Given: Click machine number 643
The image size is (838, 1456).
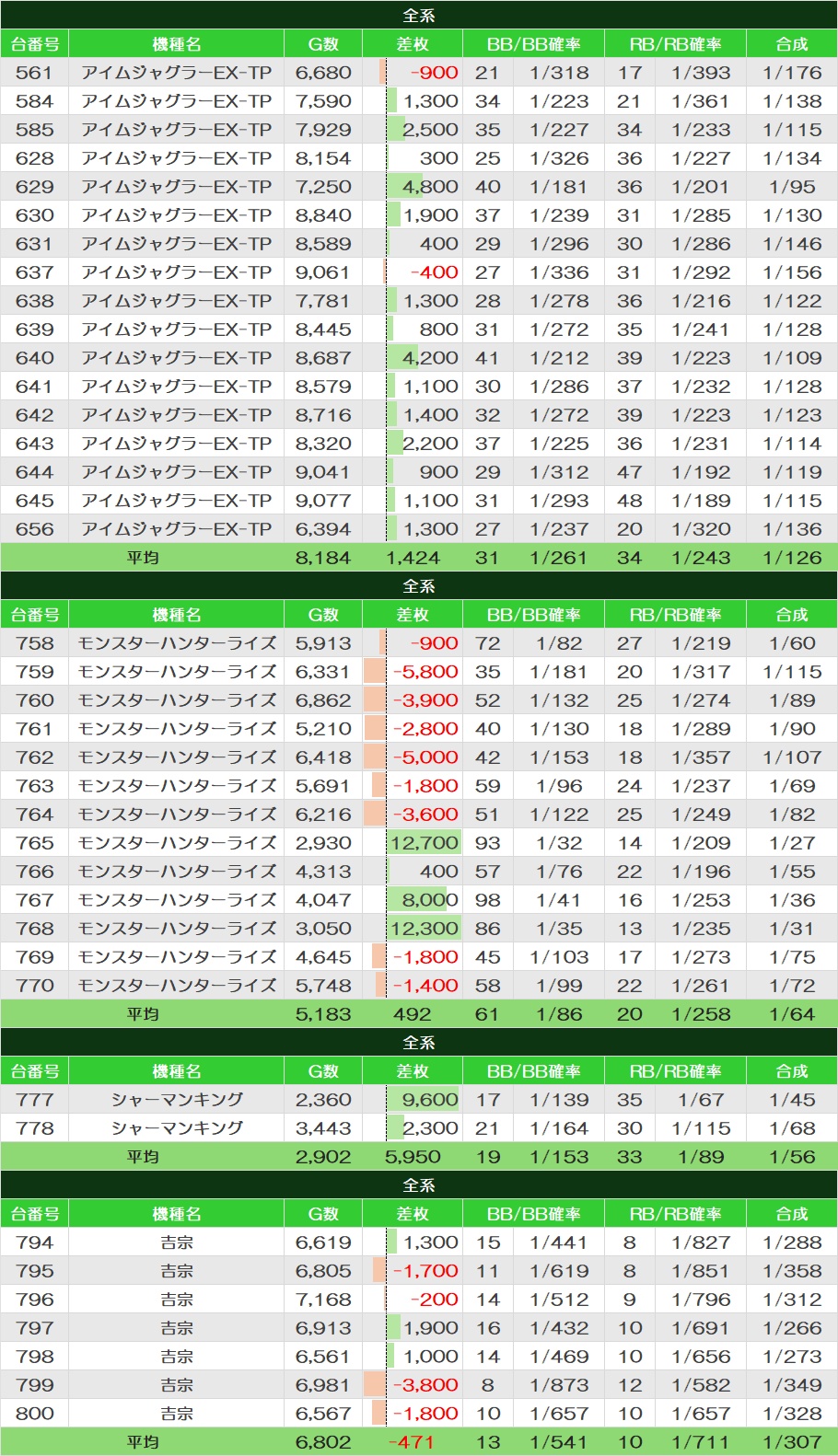Looking at the screenshot, I should 34,444.
